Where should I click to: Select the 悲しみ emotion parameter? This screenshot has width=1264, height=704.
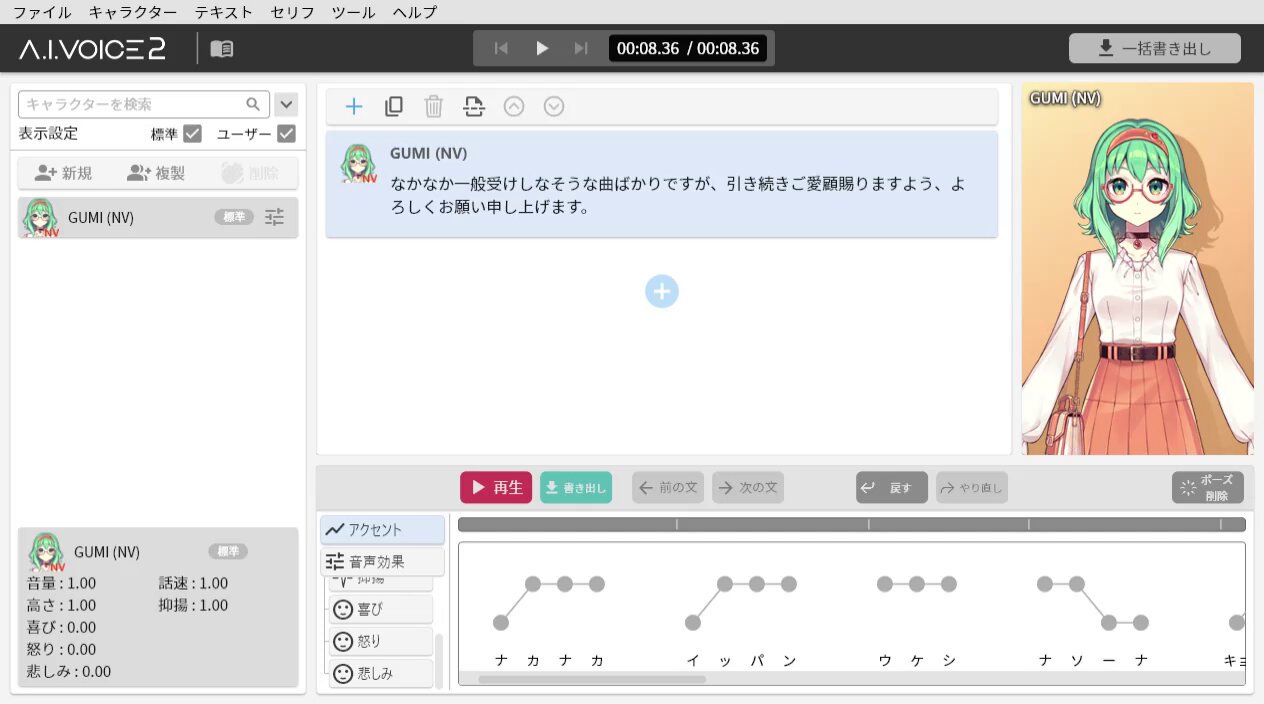click(381, 673)
